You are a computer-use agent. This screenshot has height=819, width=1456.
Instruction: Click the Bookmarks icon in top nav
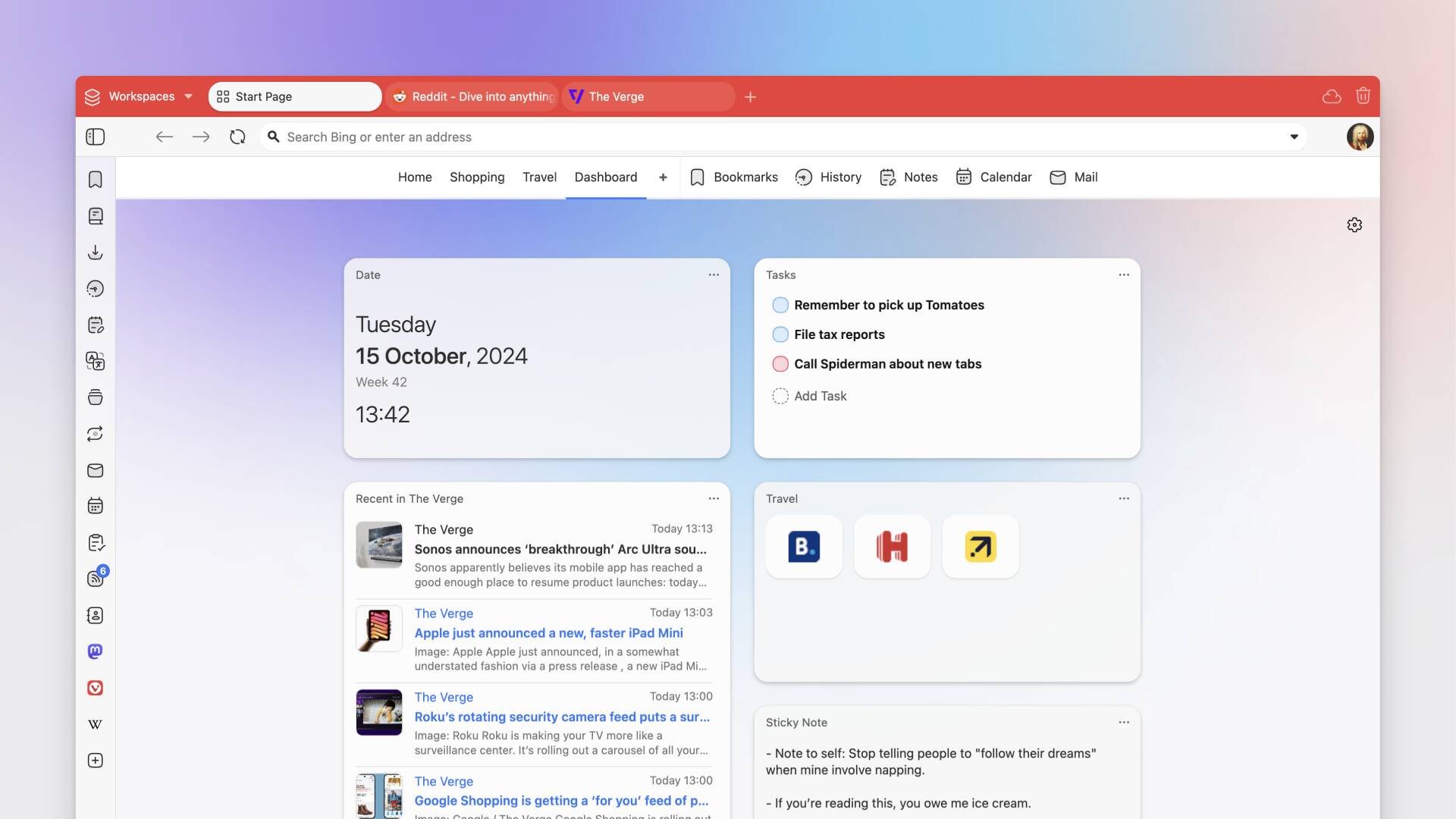pos(697,177)
